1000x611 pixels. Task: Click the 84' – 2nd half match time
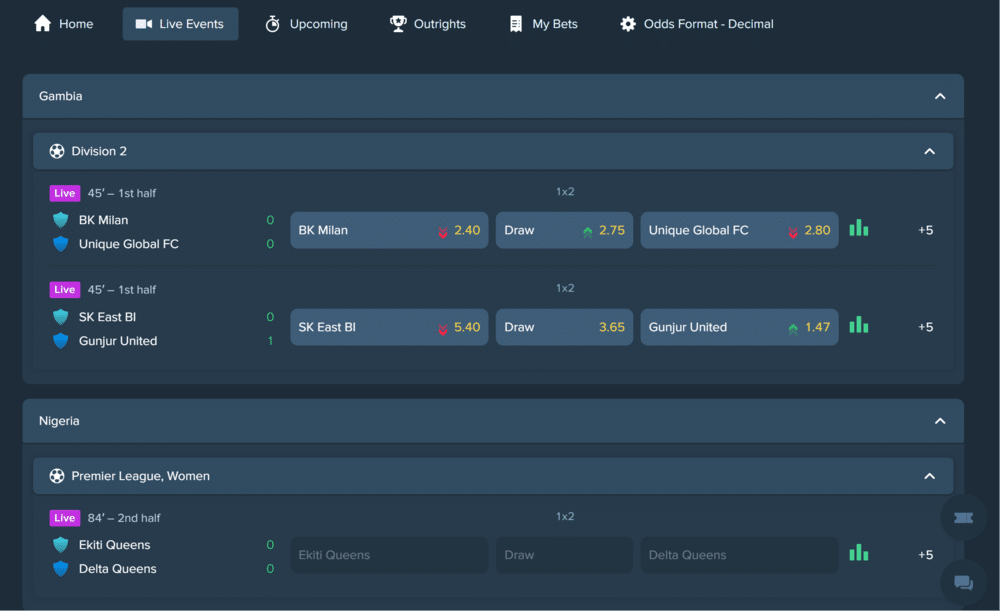click(124, 518)
